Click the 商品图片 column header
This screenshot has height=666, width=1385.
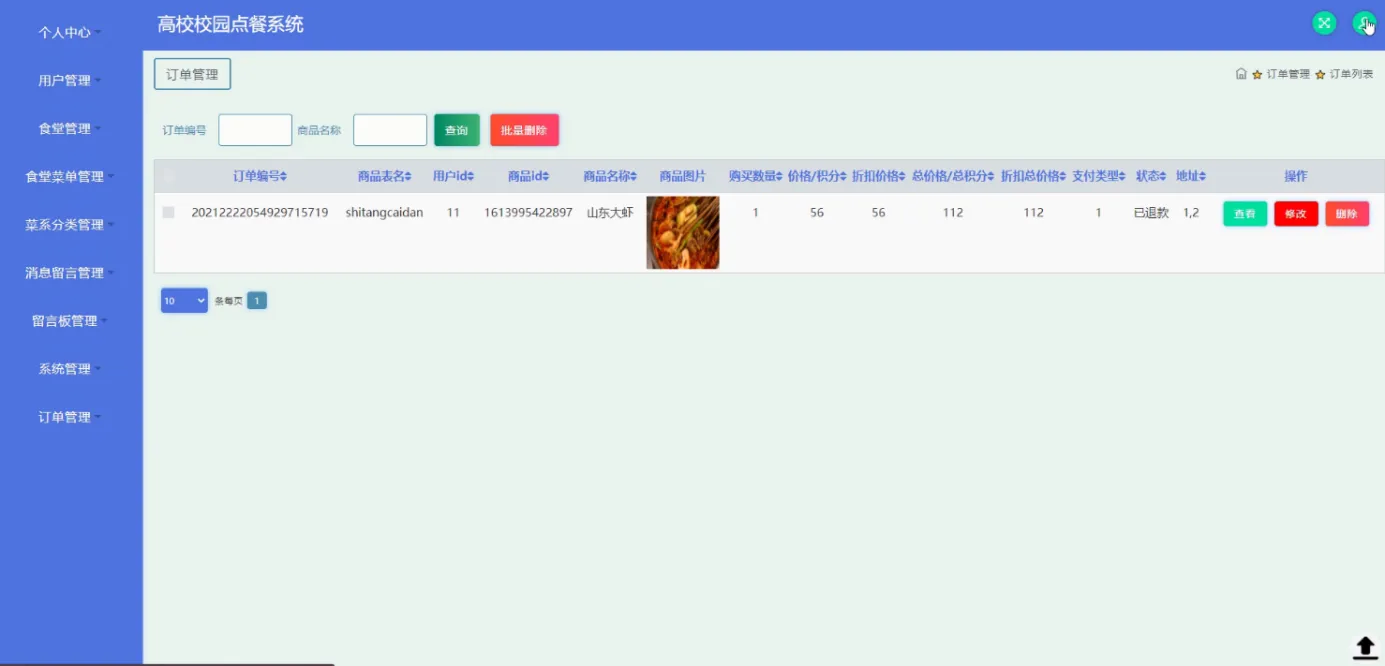click(683, 176)
